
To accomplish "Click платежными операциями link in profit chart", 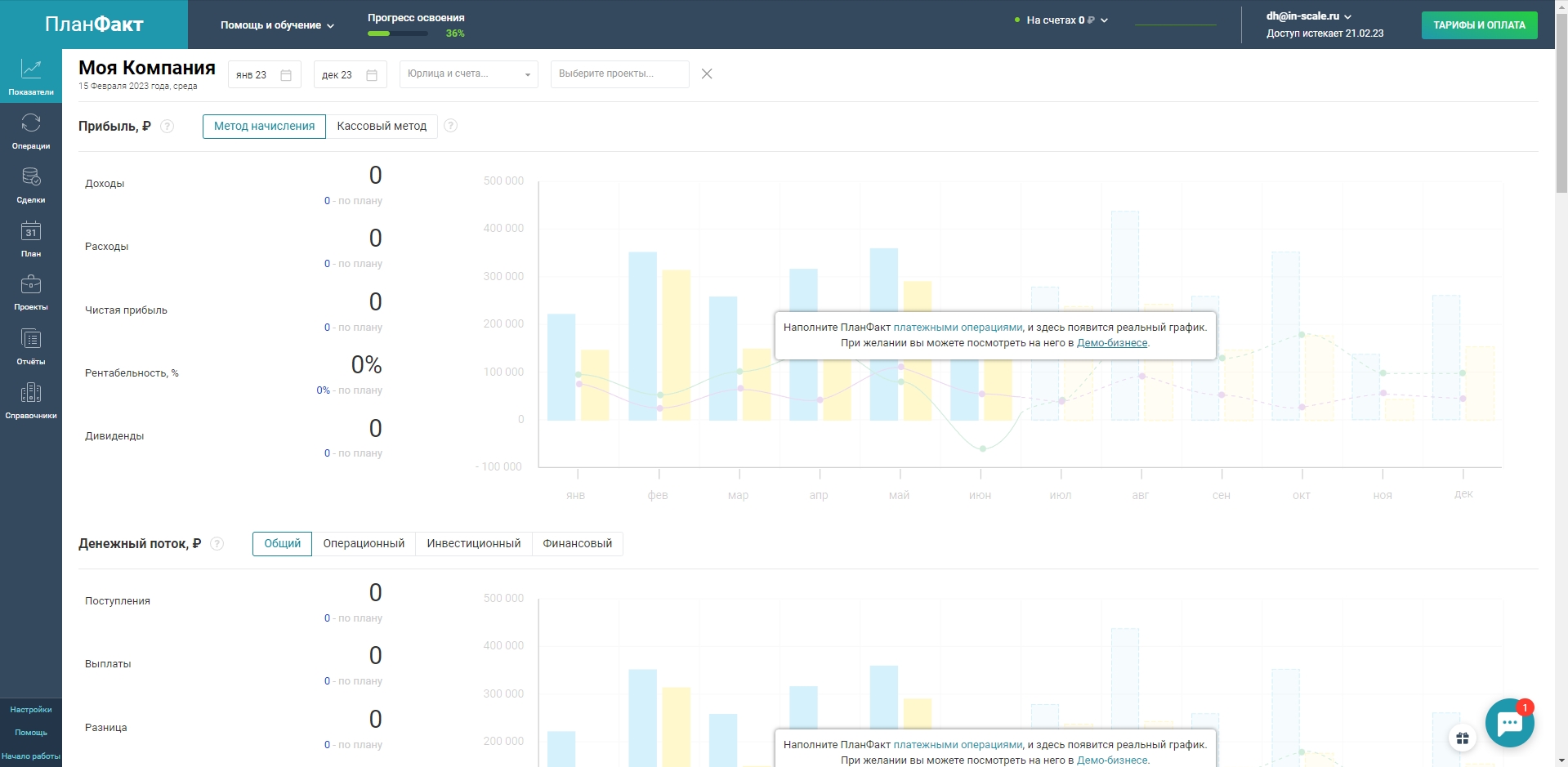I will 958,328.
